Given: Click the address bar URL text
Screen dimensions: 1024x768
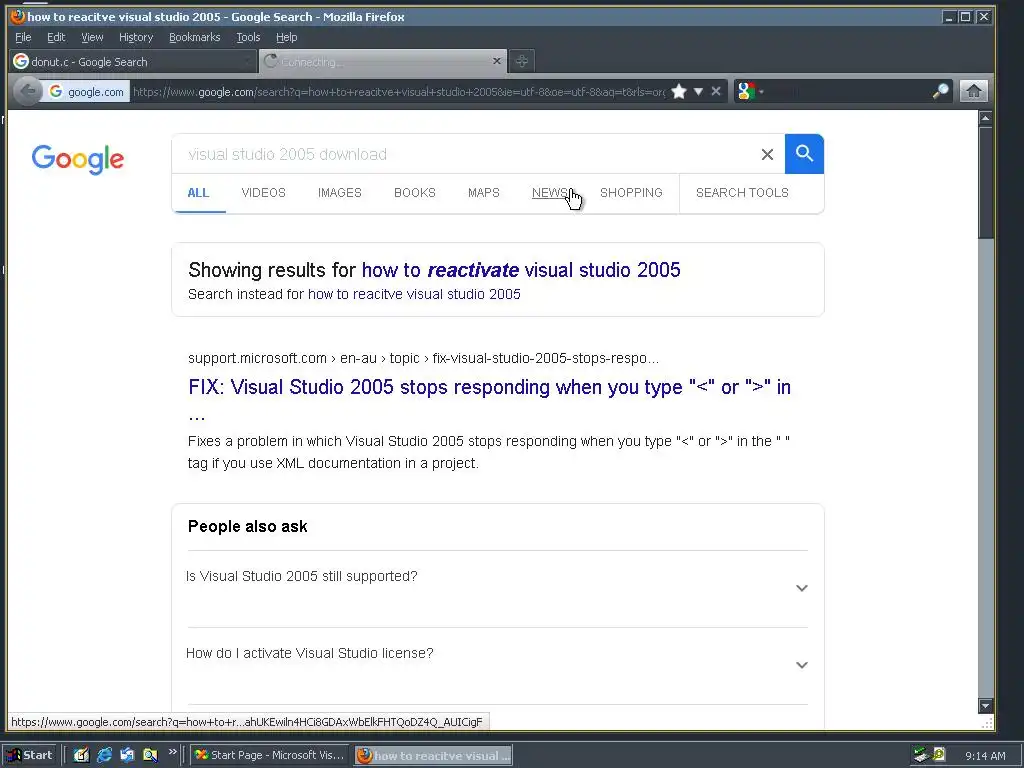Looking at the screenshot, I should (x=399, y=91).
